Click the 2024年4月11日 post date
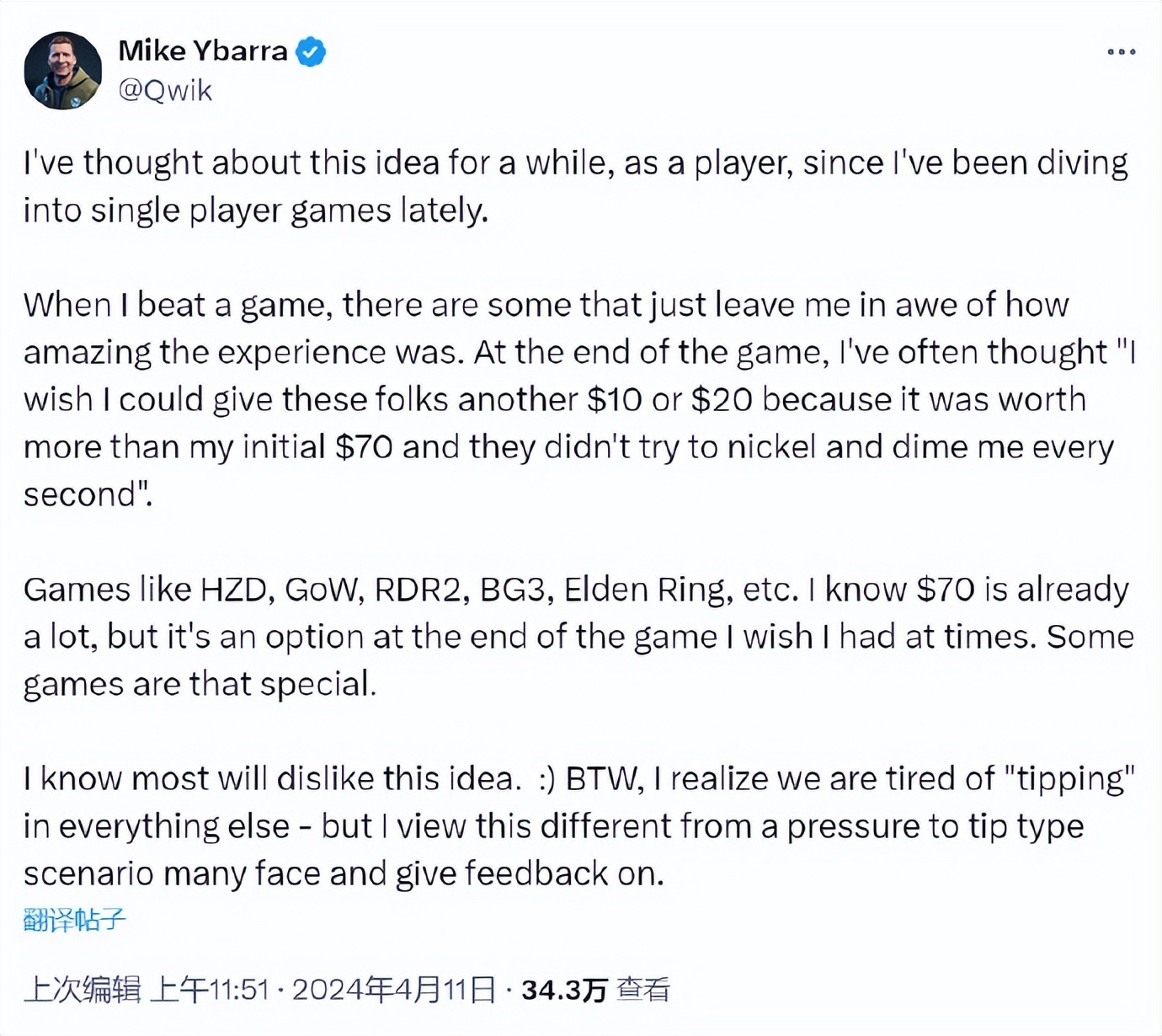This screenshot has height=1036, width=1162. (393, 989)
